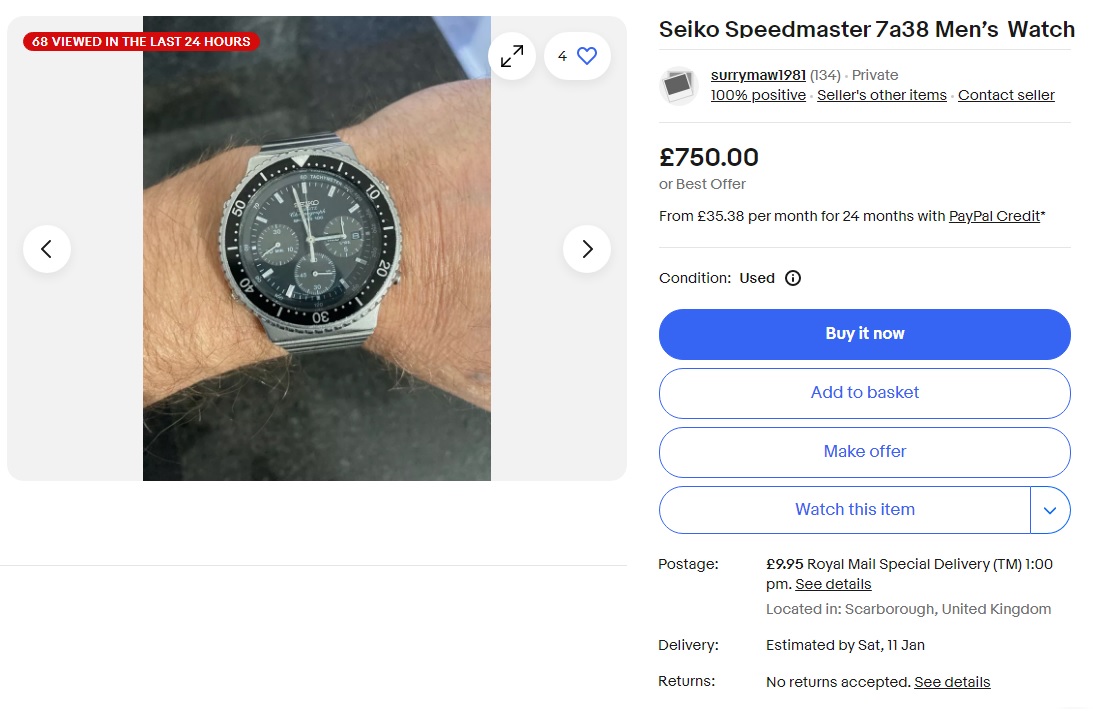
Task: Add the listing to favourites via heart icon
Action: click(x=584, y=56)
